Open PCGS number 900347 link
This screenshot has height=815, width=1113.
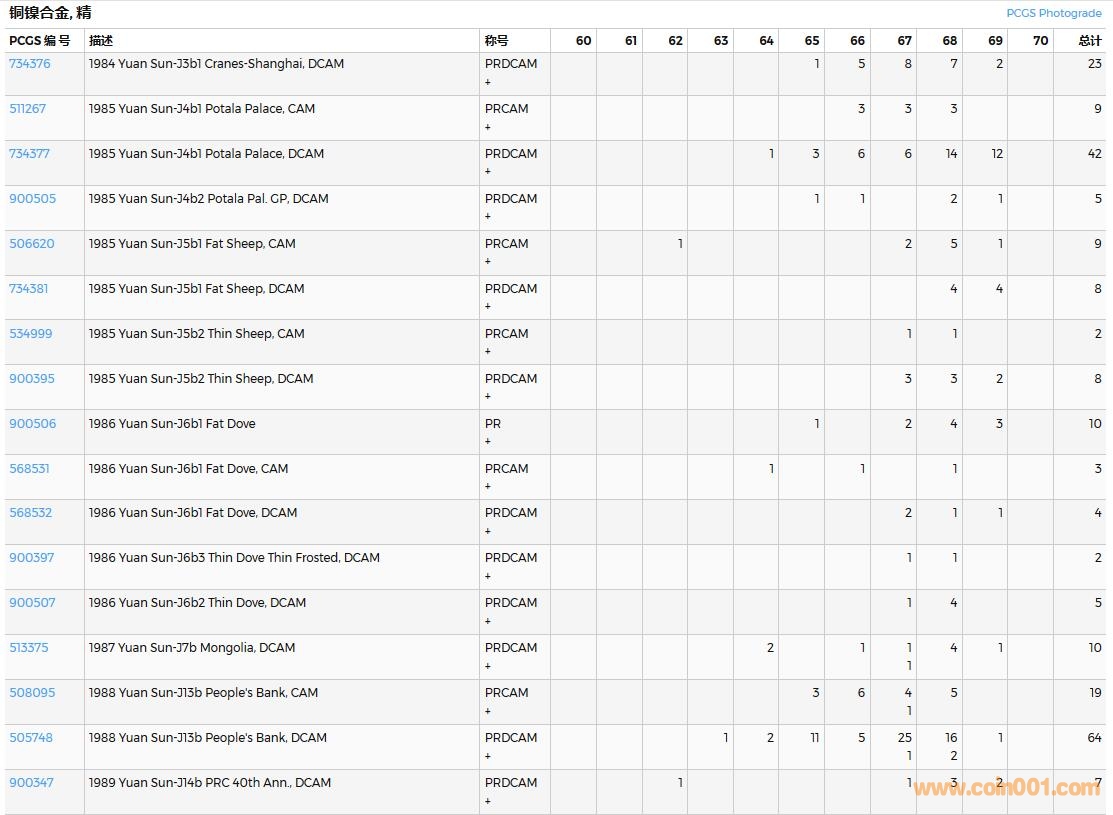coord(31,783)
